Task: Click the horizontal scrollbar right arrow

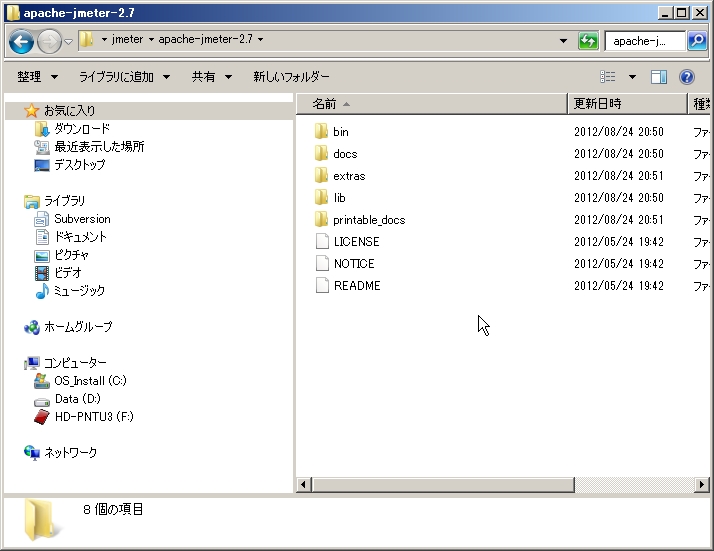Action: click(702, 485)
